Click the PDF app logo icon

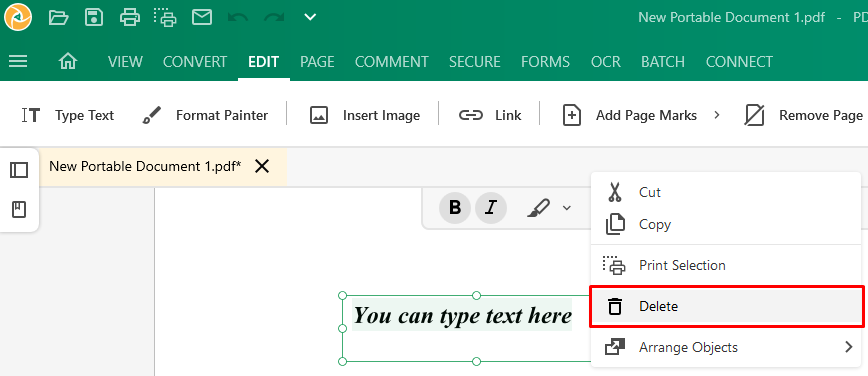point(18,17)
